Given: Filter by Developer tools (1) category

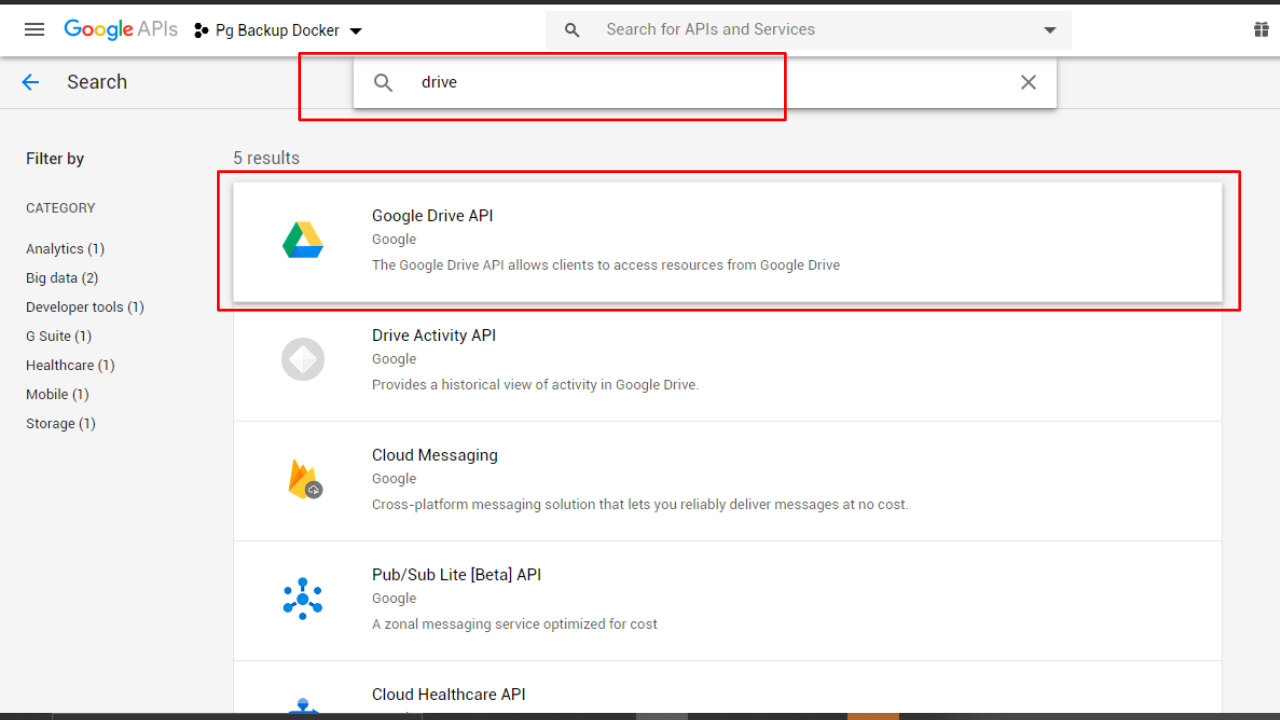Looking at the screenshot, I should (85, 307).
